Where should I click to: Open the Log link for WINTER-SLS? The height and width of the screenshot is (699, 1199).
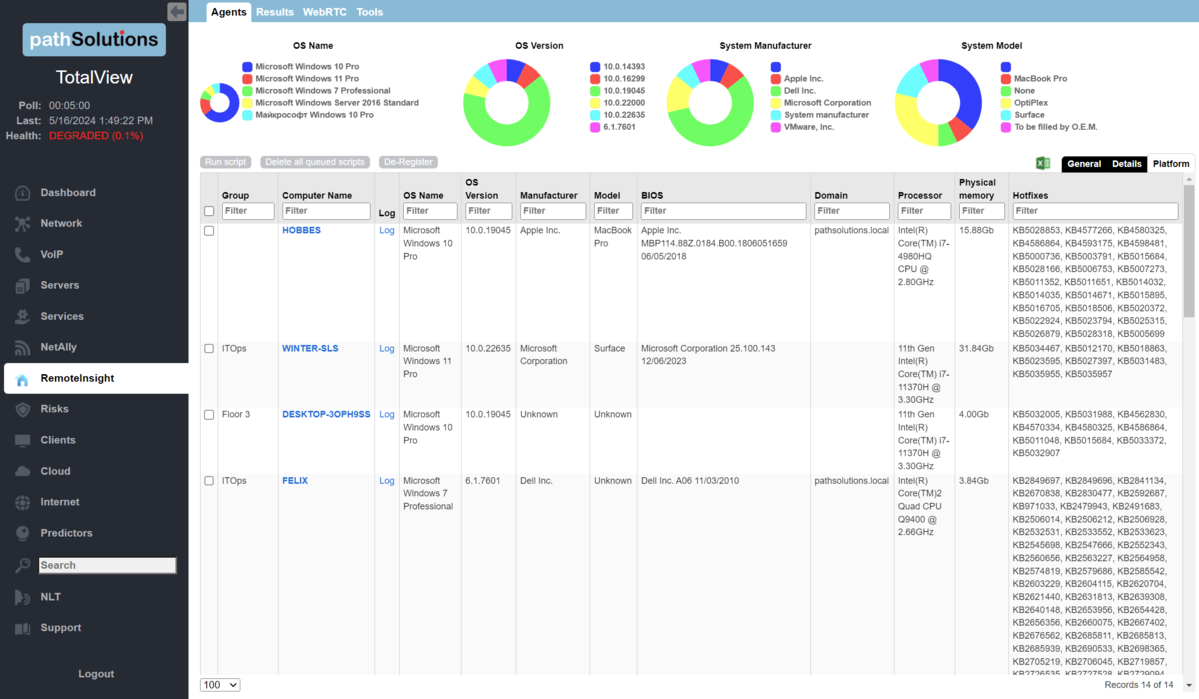pos(387,349)
